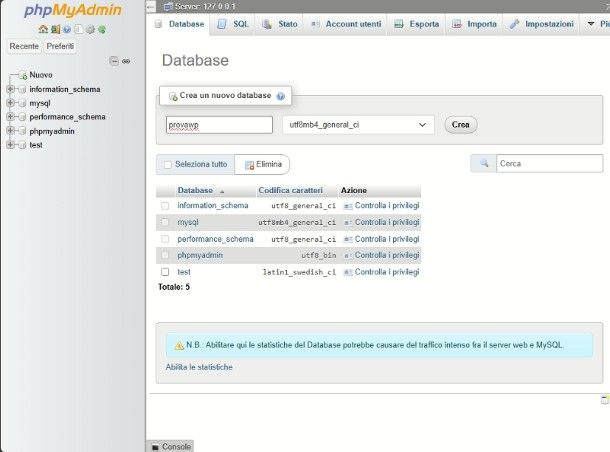Click the small page icon above the Console bar

(x=605, y=399)
